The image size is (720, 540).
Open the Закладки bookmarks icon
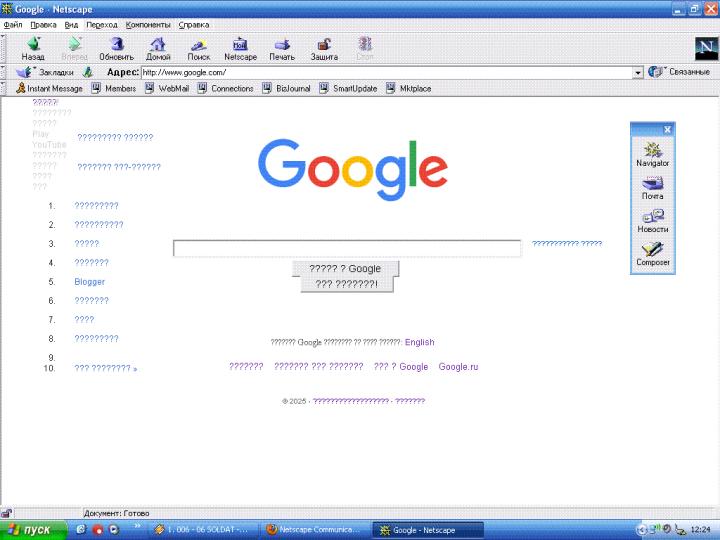[24, 72]
